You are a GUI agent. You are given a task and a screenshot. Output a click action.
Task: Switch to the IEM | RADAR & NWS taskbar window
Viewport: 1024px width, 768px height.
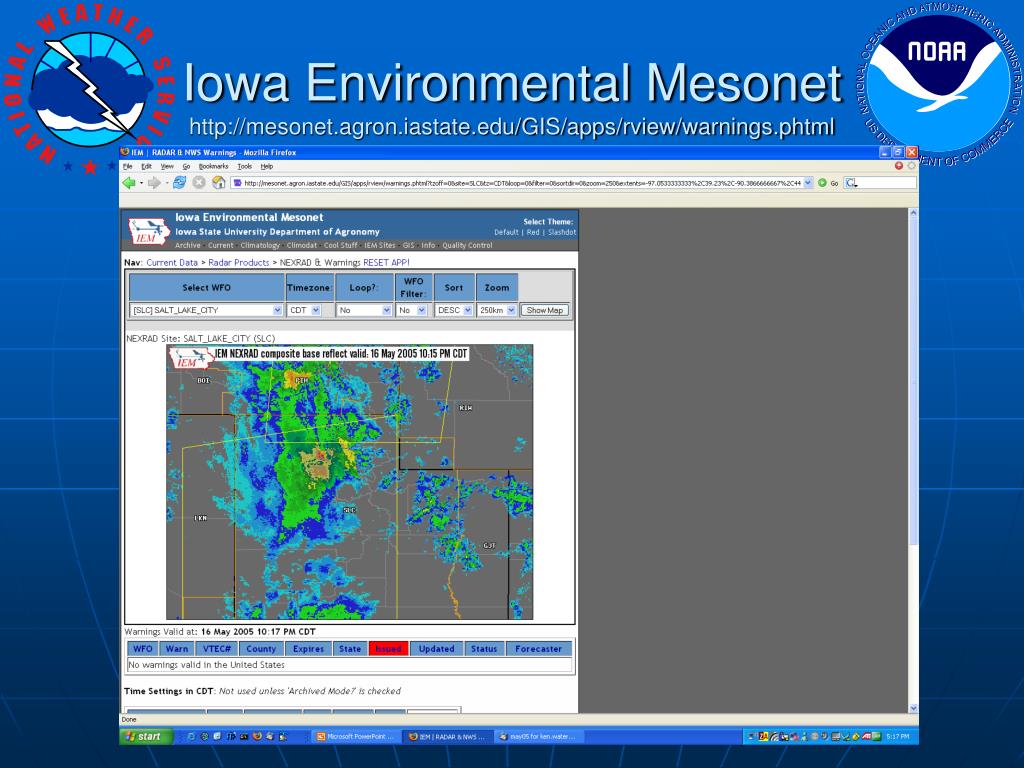pyautogui.click(x=447, y=737)
